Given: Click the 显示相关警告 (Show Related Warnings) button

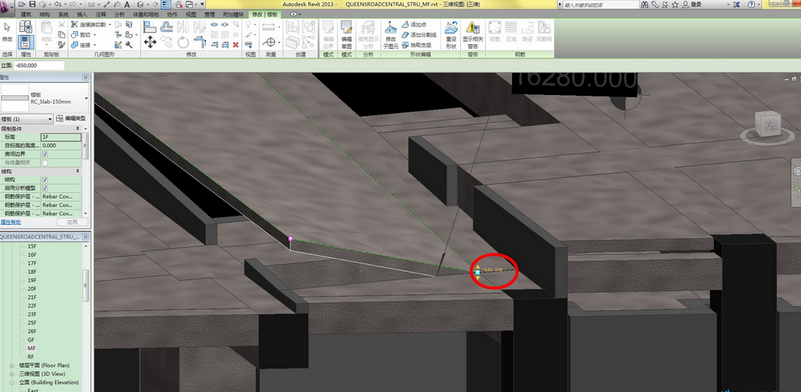Looking at the screenshot, I should pyautogui.click(x=473, y=34).
